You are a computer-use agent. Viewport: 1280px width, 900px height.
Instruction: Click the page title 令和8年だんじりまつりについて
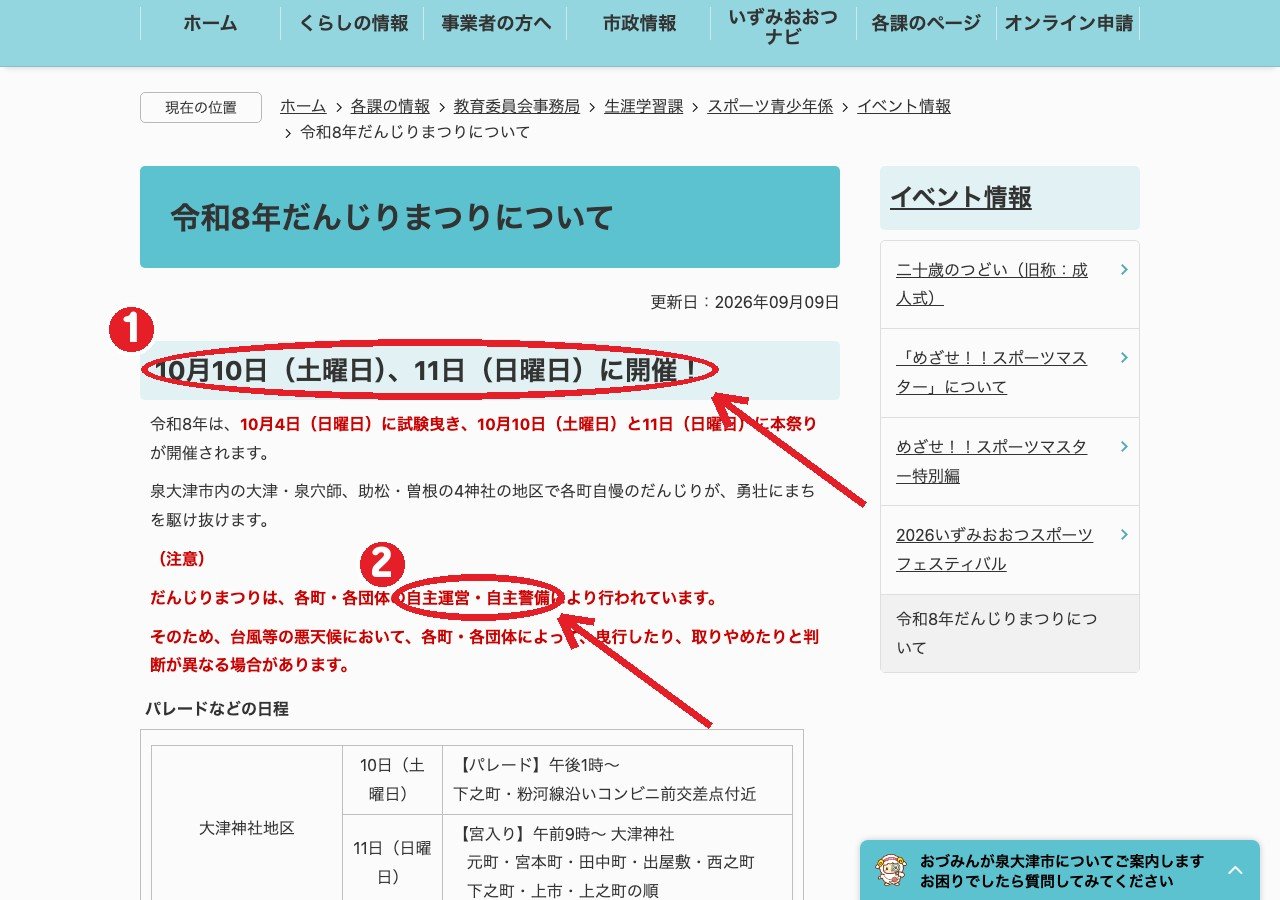pos(391,217)
